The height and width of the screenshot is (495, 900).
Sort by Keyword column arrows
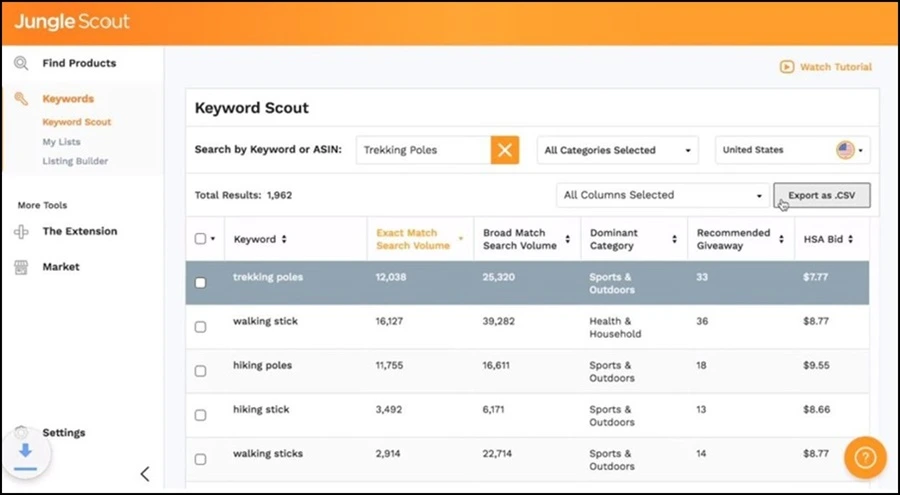pyautogui.click(x=284, y=239)
